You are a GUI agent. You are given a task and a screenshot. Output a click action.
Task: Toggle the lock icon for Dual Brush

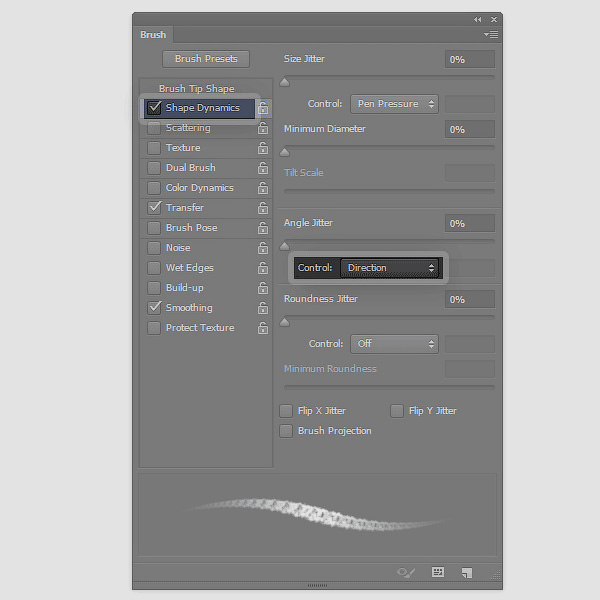coord(263,168)
